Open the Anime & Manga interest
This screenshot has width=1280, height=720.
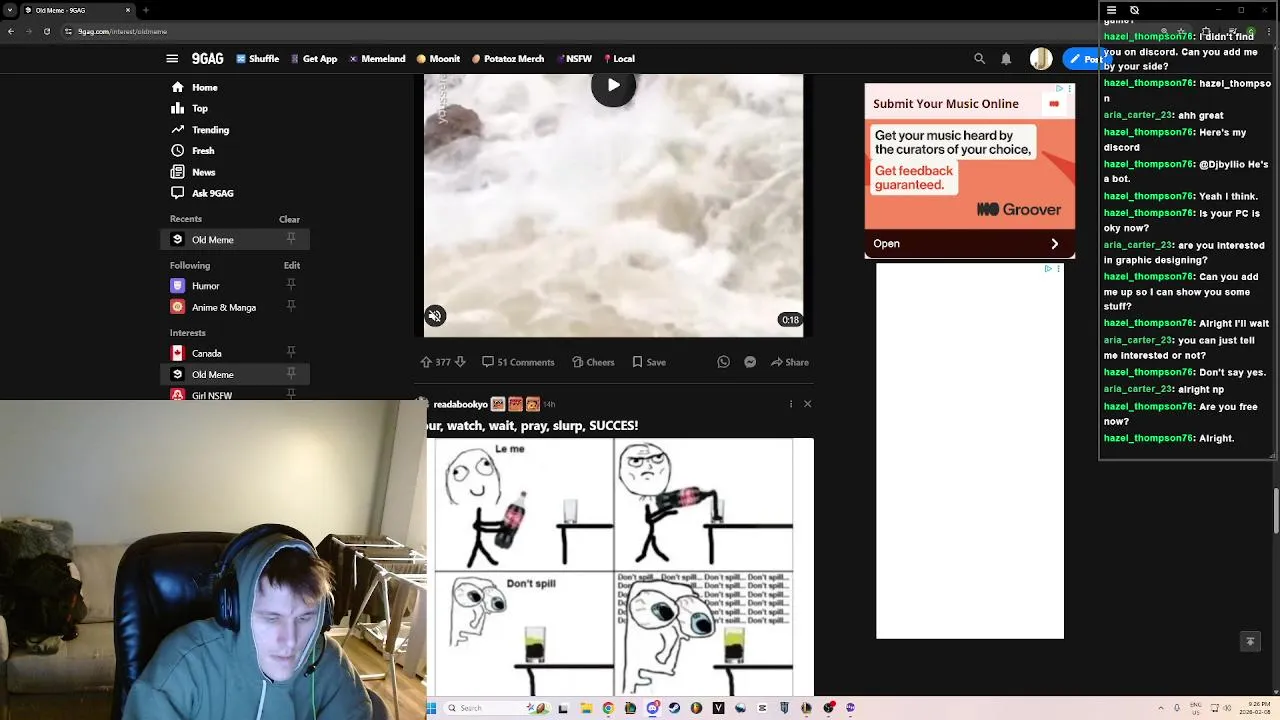click(x=223, y=307)
